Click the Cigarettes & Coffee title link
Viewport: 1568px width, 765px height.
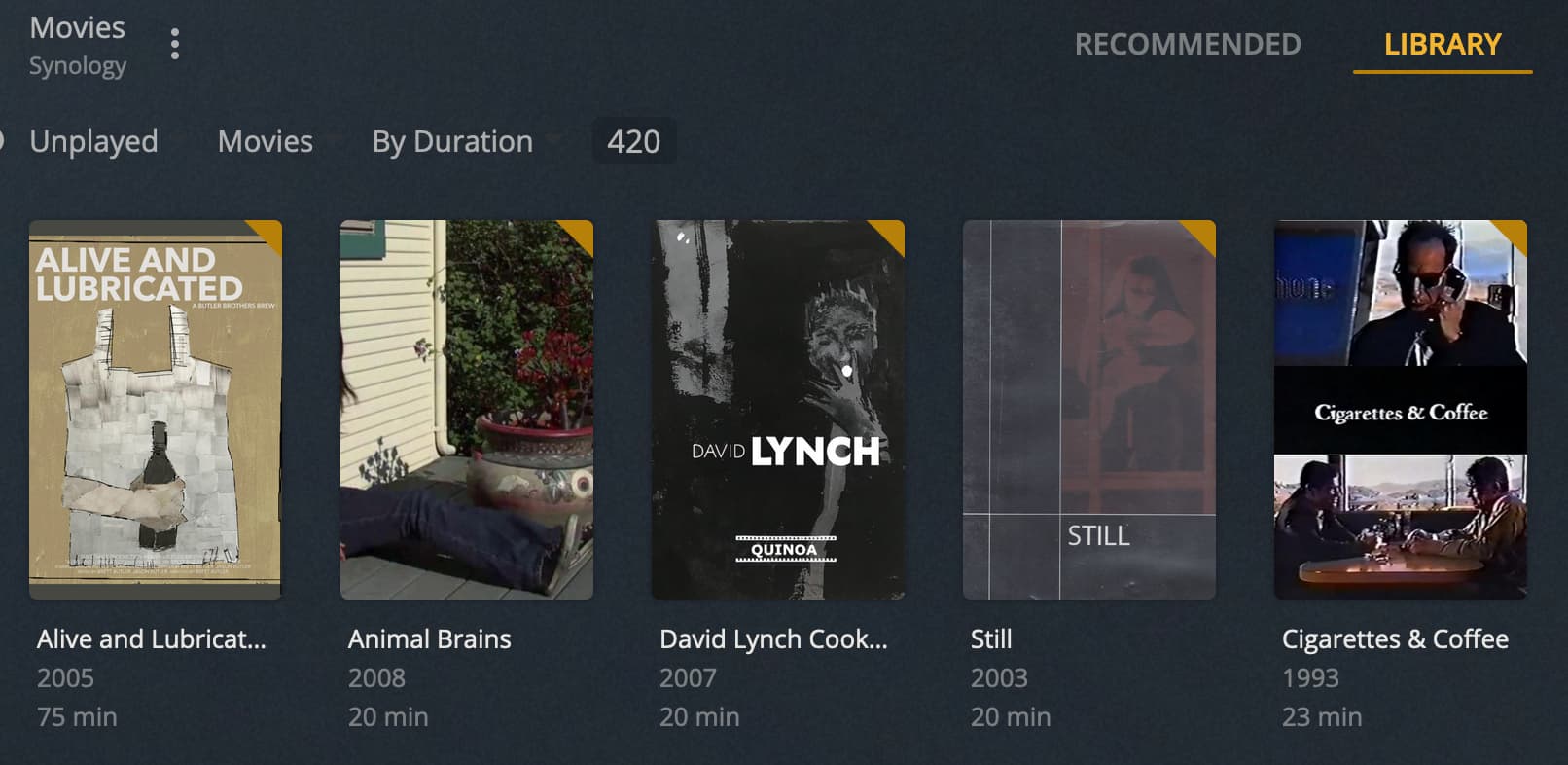coord(1395,639)
